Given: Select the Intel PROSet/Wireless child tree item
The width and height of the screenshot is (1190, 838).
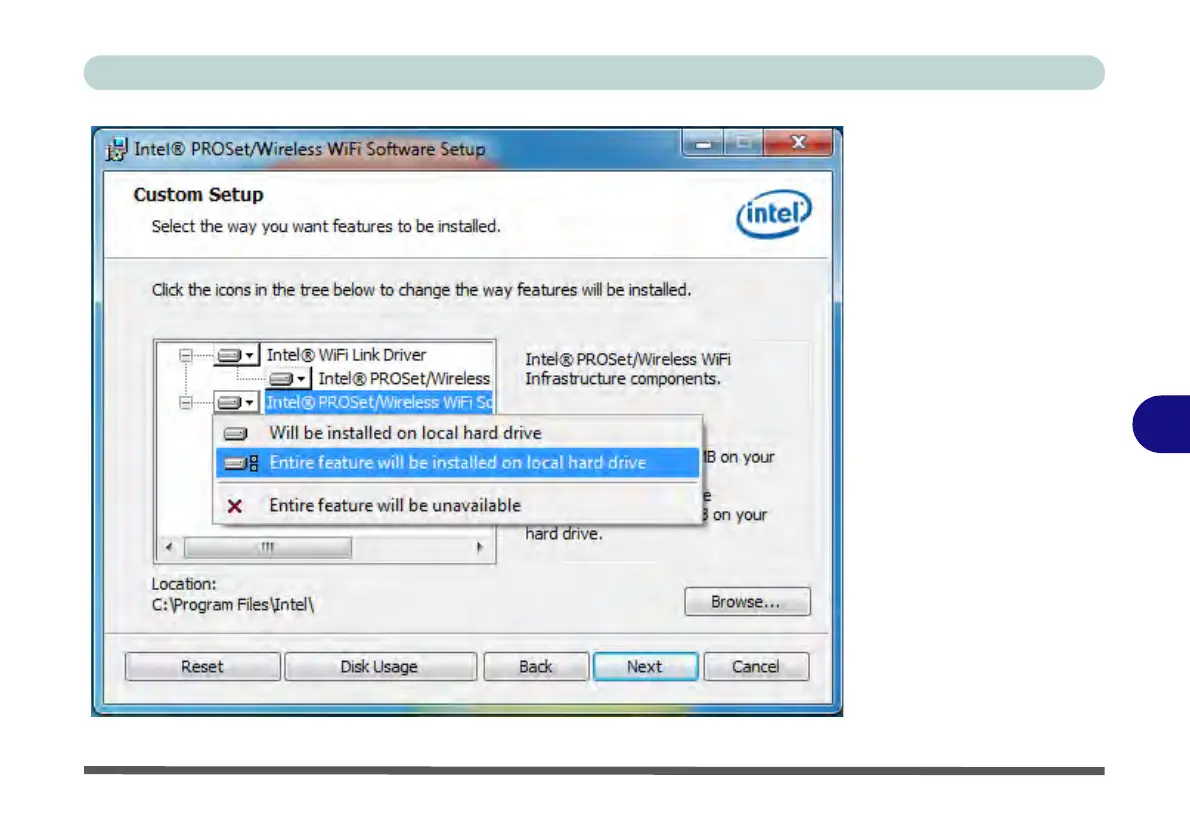Looking at the screenshot, I should [x=404, y=379].
